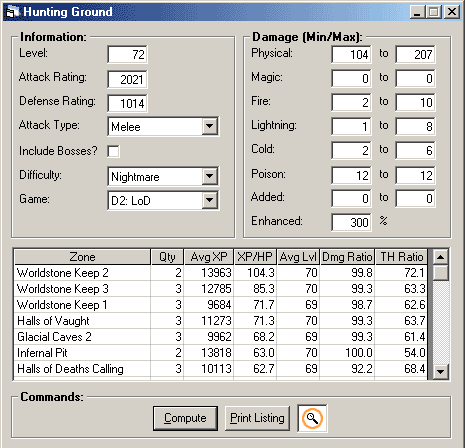
Task: Click the Compute button
Action: (x=185, y=418)
